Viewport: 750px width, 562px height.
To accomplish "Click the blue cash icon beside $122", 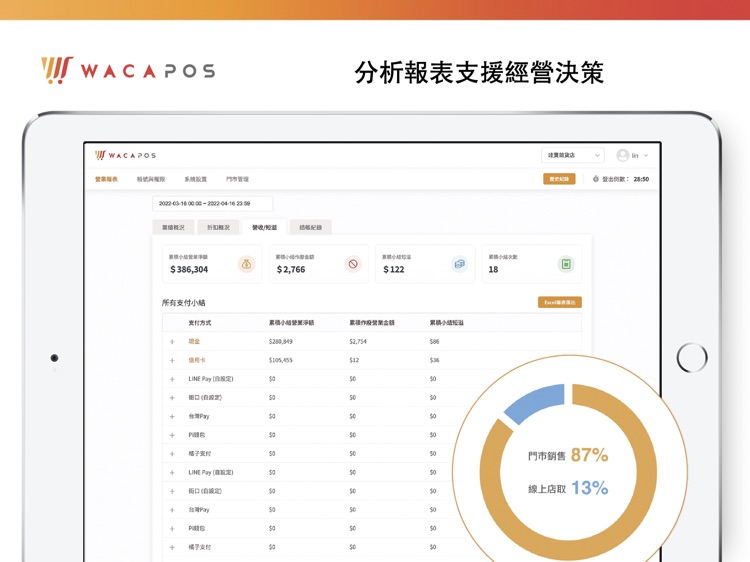I will tap(460, 264).
